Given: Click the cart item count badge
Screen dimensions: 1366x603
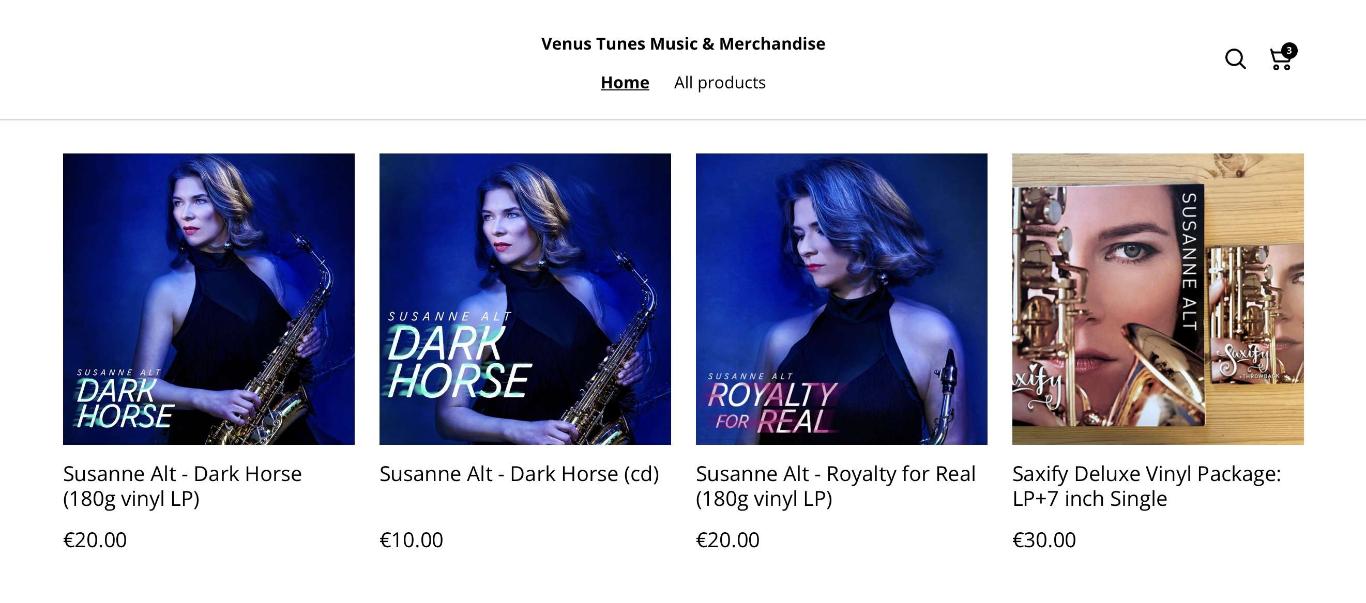Looking at the screenshot, I should click(x=1289, y=50).
